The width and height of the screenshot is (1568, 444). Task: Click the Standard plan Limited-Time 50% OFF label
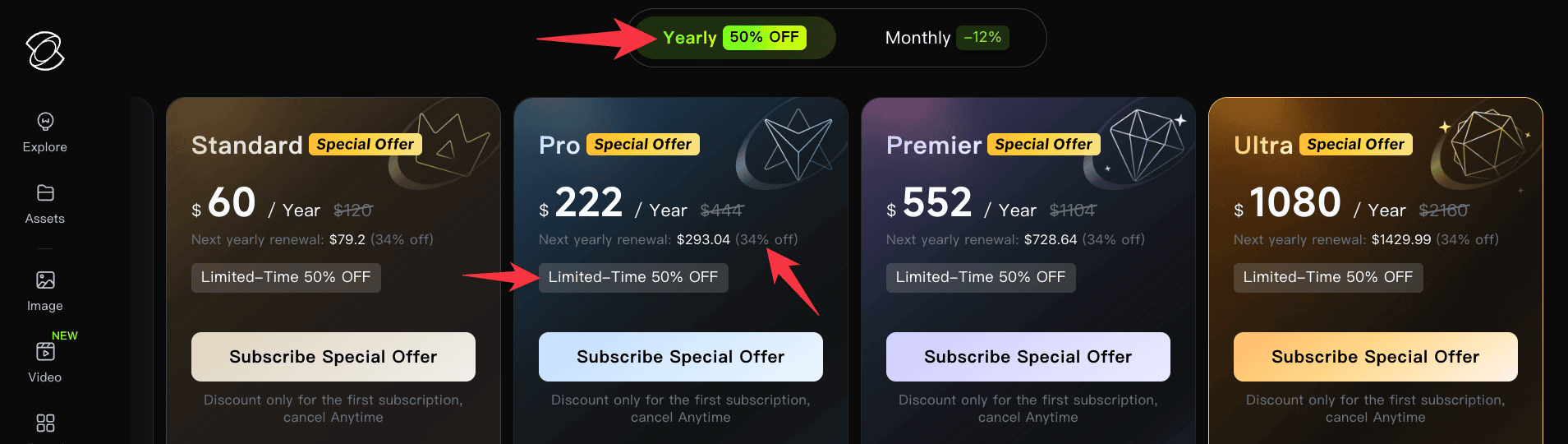(x=286, y=278)
